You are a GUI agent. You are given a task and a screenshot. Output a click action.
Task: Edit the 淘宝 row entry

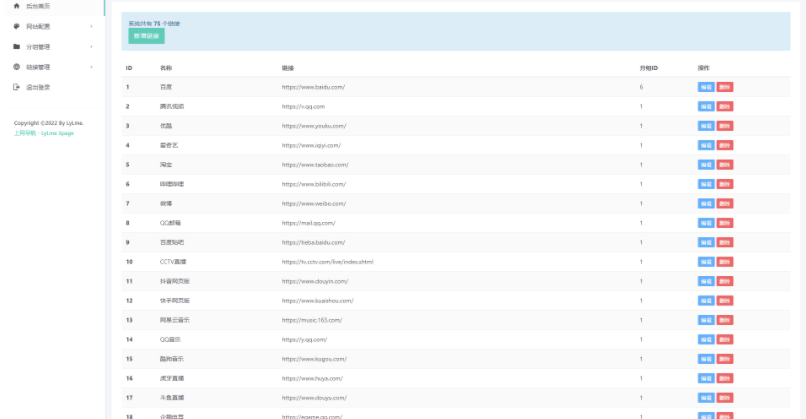[706, 165]
